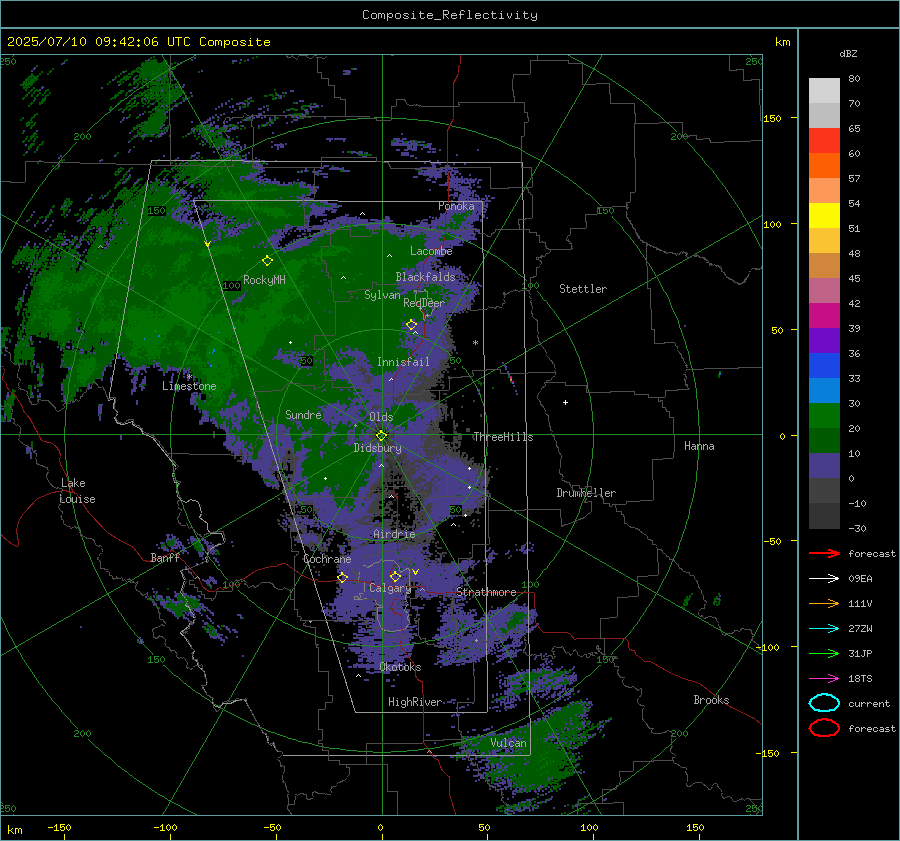The height and width of the screenshot is (841, 900).
Task: Select the dark gray -30 to -10 swatch
Action: [824, 516]
